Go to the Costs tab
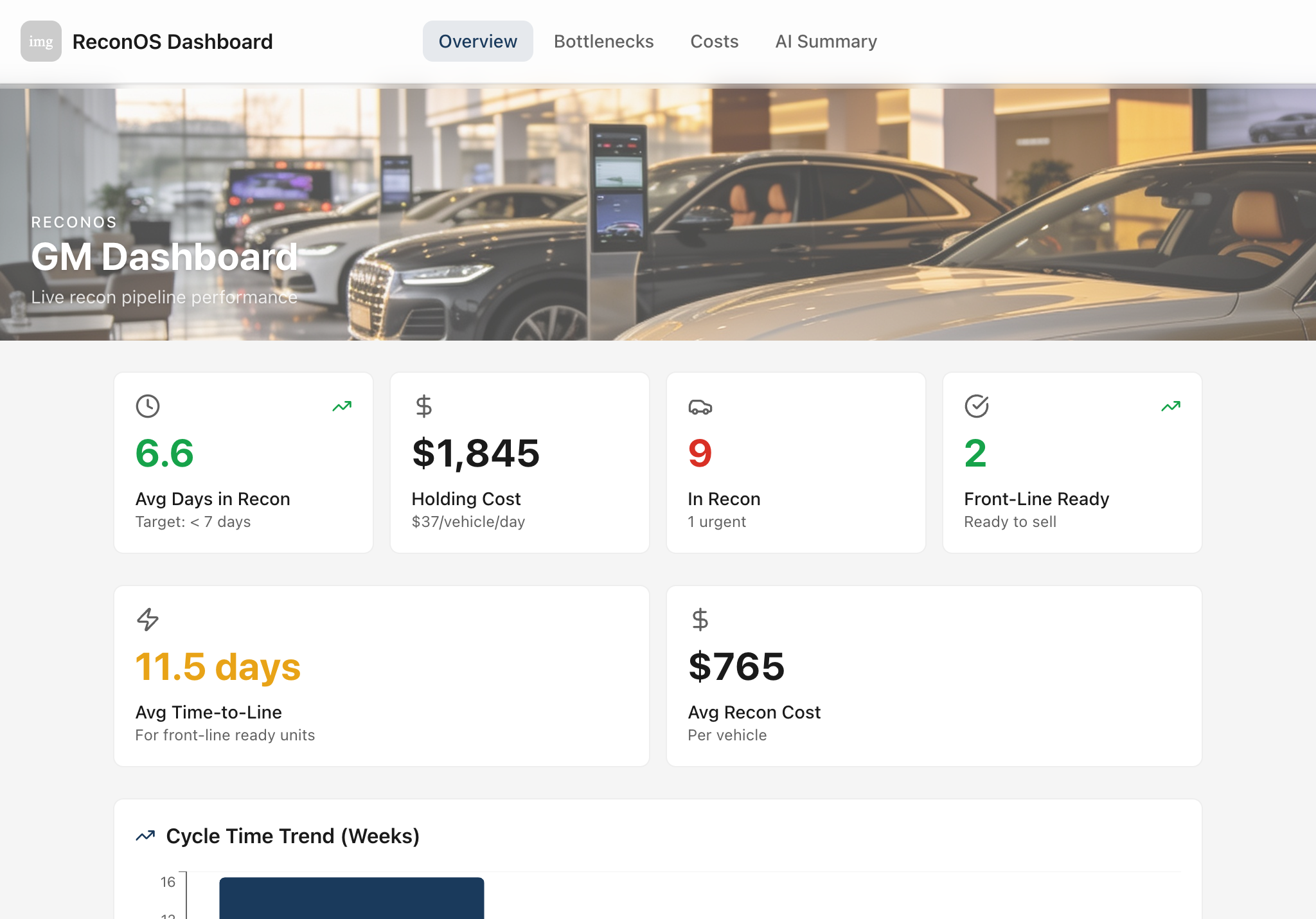This screenshot has height=919, width=1316. pos(714,41)
